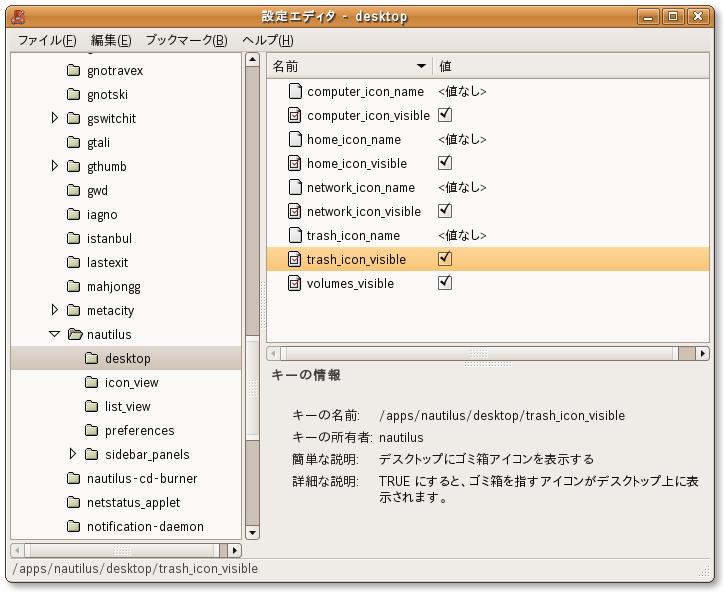Screen dimensions: 724x592
Task: Click the gswitchit folder icon
Action: point(73,118)
